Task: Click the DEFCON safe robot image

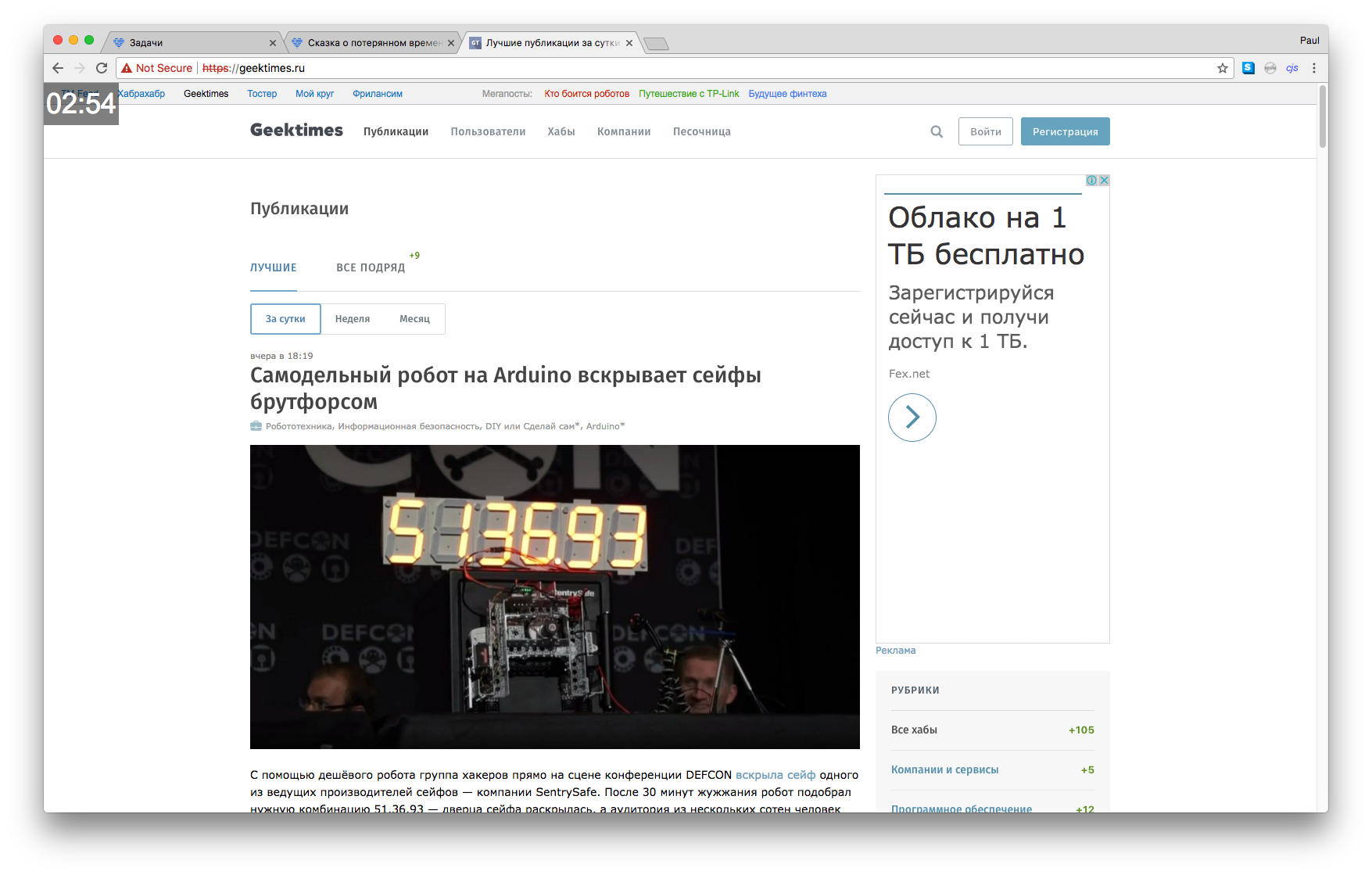Action: [x=555, y=597]
